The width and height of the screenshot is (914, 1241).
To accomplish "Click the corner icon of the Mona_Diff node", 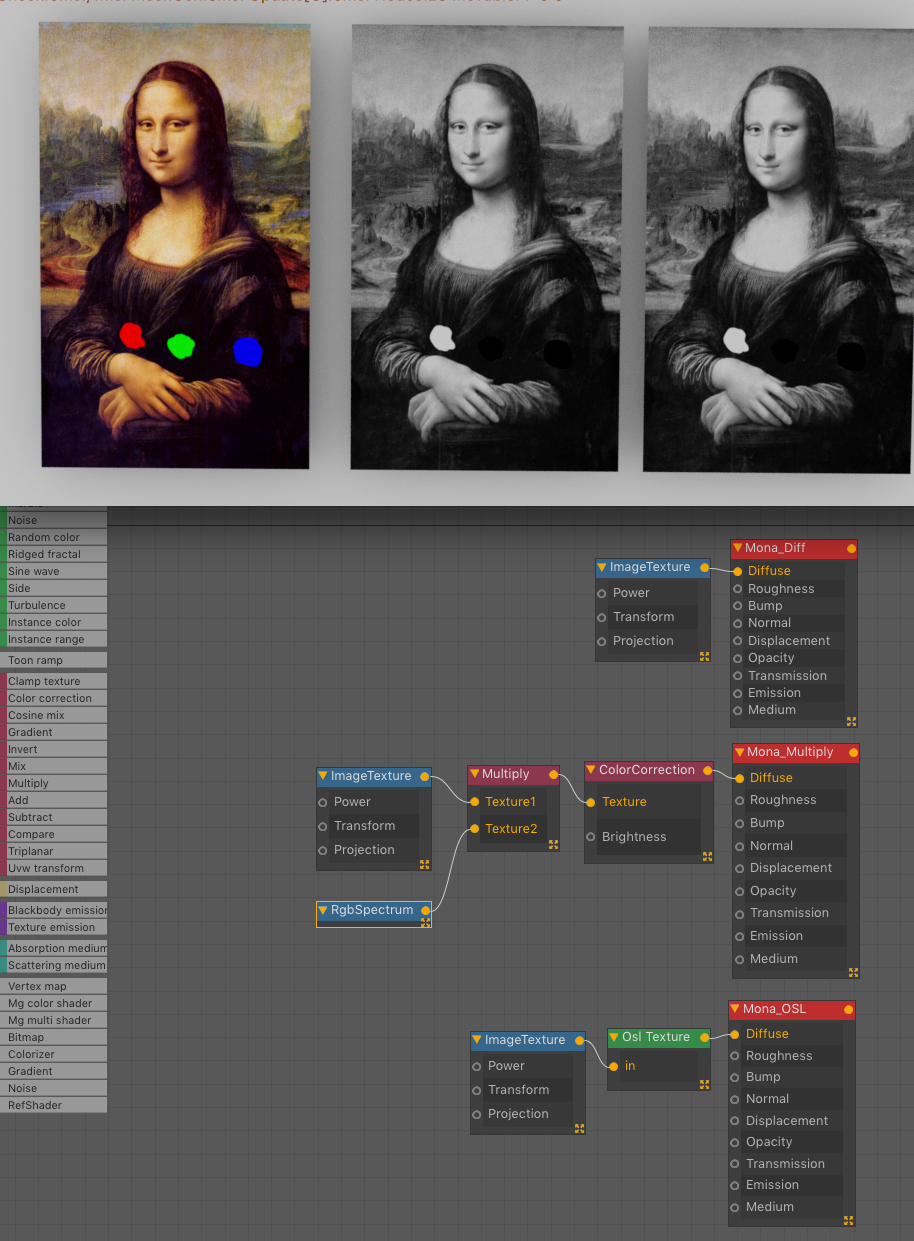I will (x=851, y=720).
